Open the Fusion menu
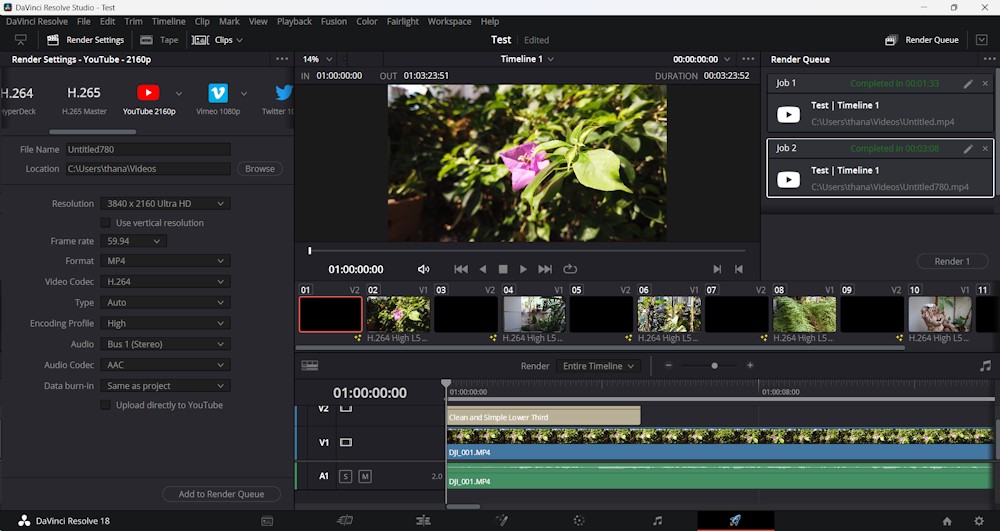Screen dimensions: 1000x531 tap(334, 21)
